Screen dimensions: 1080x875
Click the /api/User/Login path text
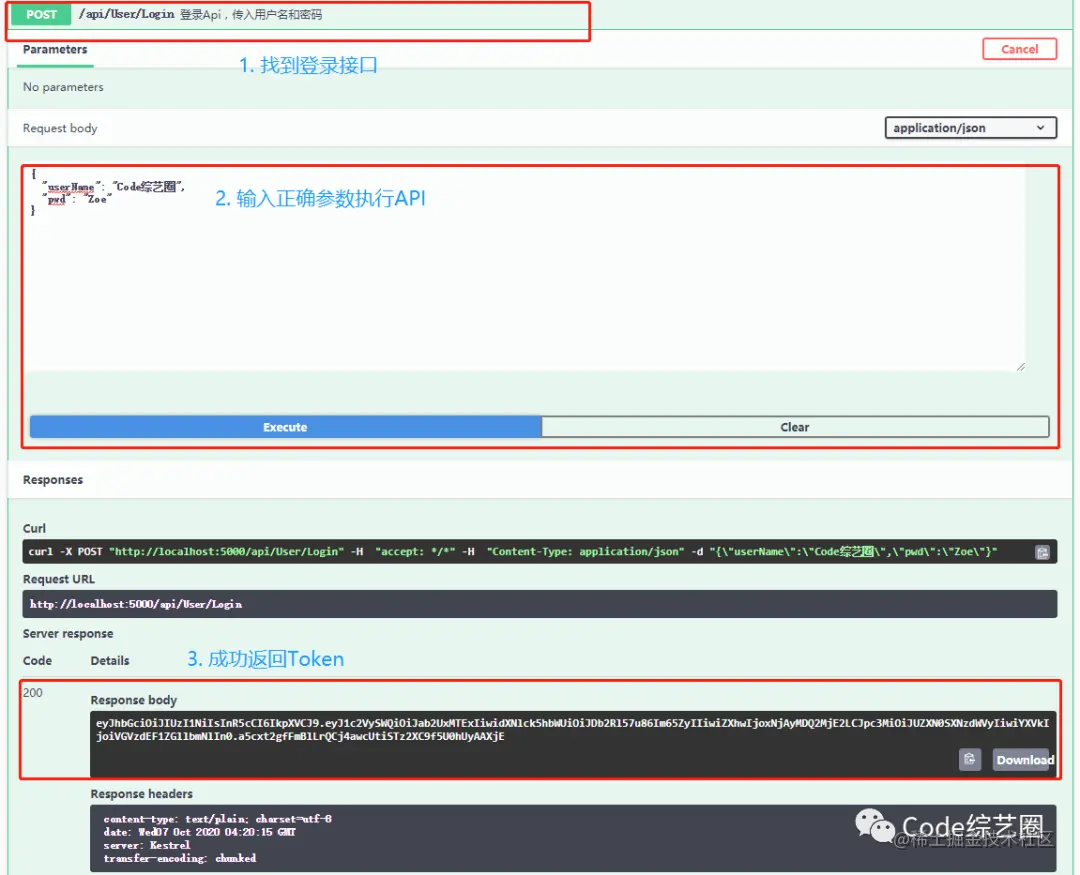point(126,14)
